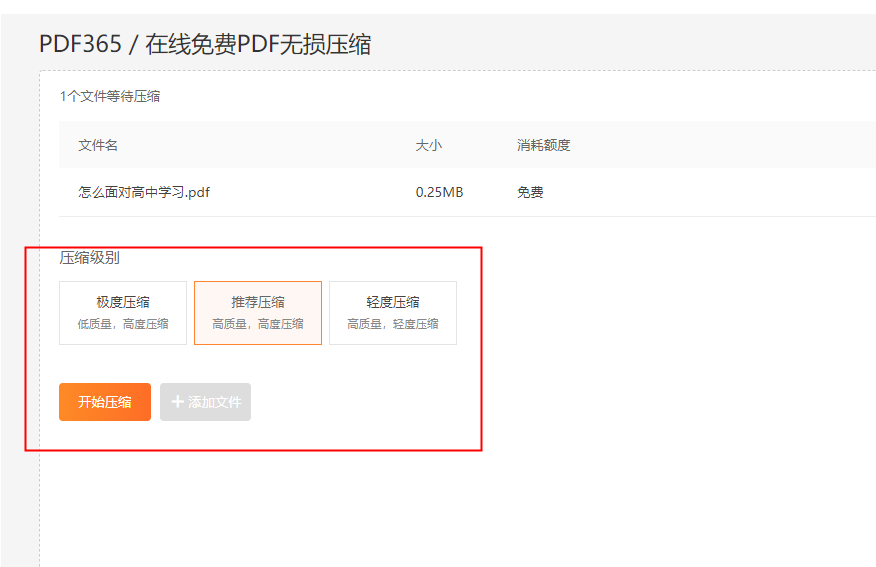The image size is (876, 567).
Task: Click the 文件名 column header
Action: pos(98,145)
